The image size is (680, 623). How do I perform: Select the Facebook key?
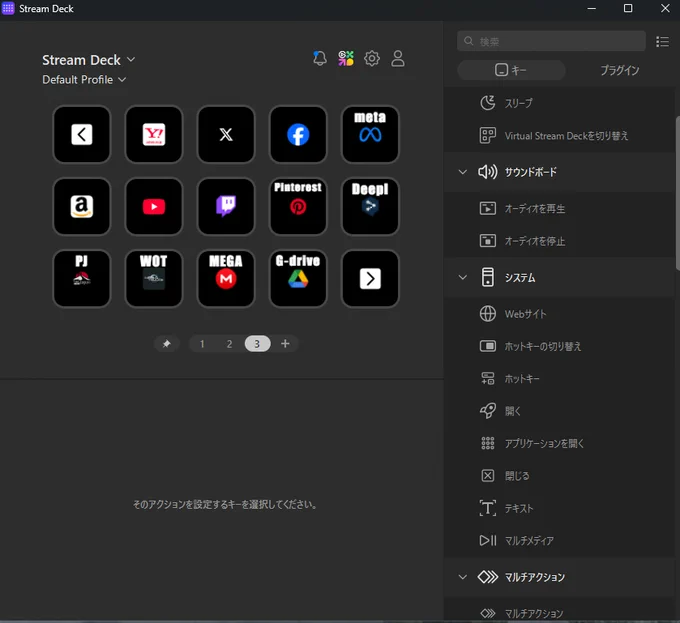coord(298,134)
